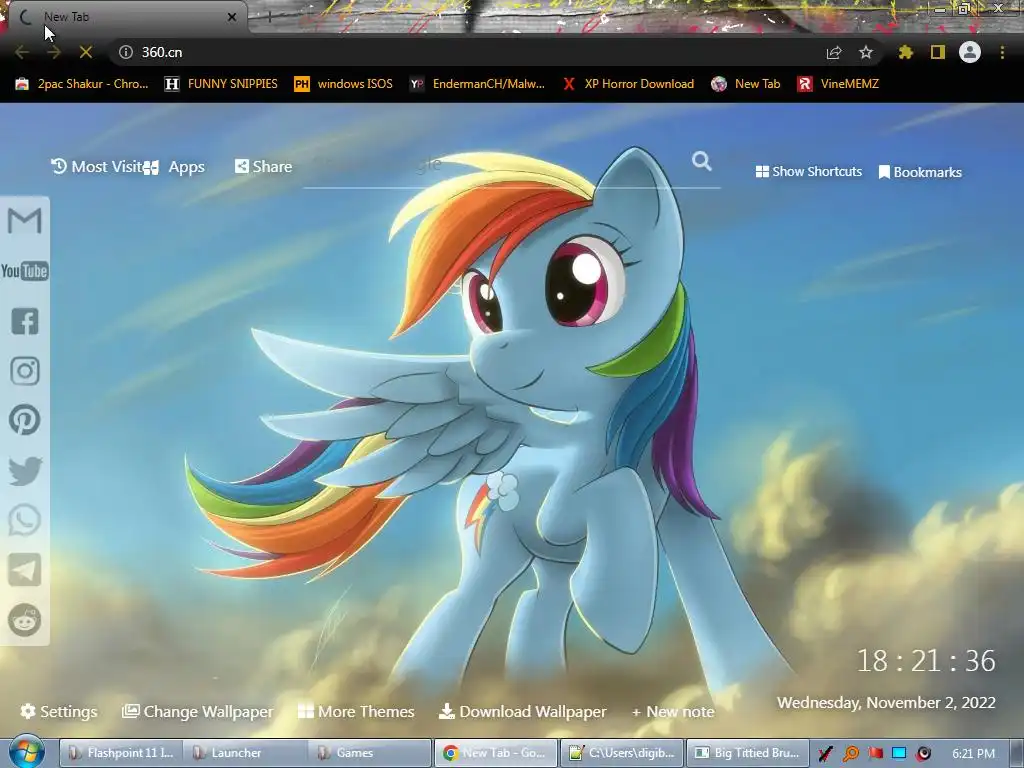
Task: Go back to previous page
Action: pos(22,52)
